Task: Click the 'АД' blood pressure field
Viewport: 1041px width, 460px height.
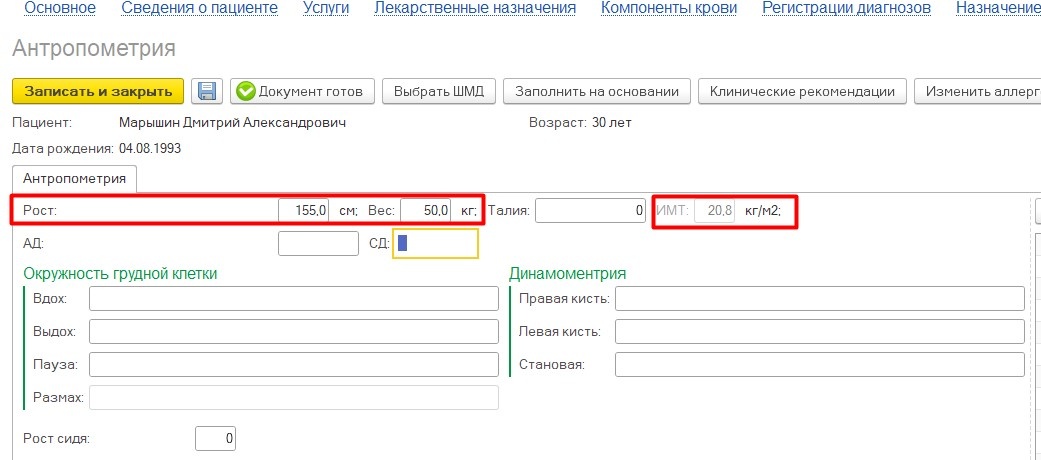Action: pyautogui.click(x=318, y=243)
